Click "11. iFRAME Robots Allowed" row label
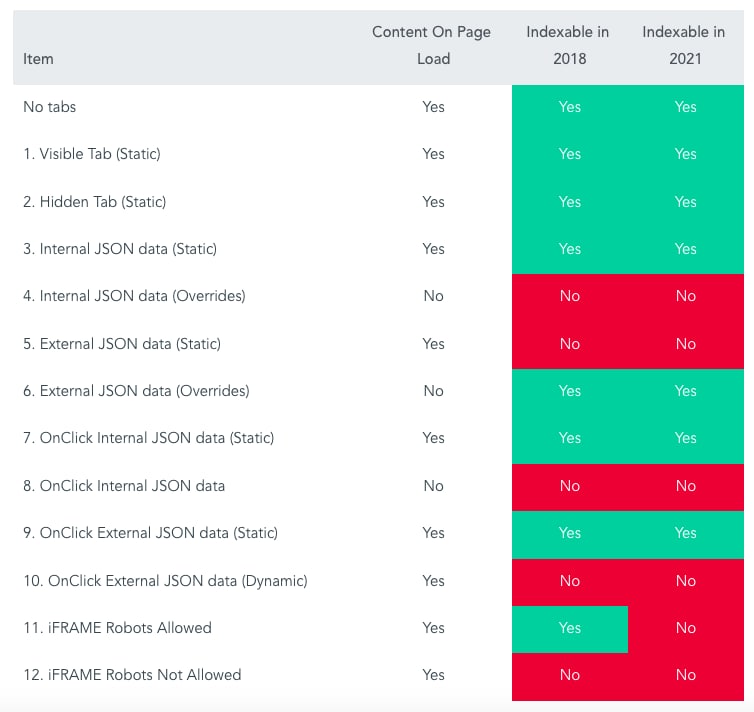 click(x=117, y=628)
